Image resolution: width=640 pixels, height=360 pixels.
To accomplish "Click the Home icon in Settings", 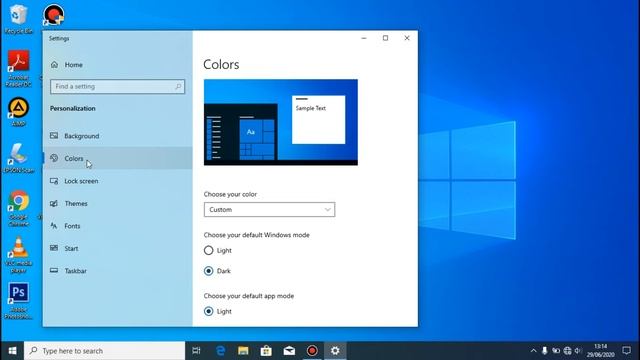I will [x=54, y=64].
